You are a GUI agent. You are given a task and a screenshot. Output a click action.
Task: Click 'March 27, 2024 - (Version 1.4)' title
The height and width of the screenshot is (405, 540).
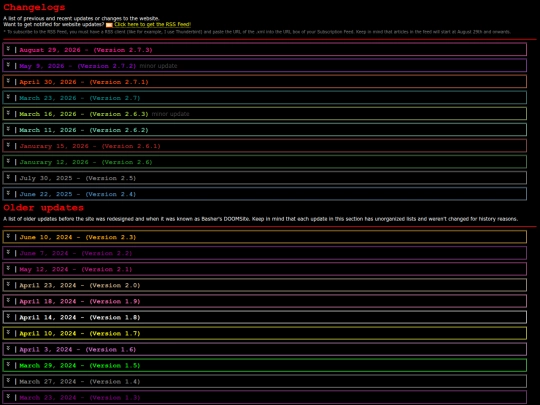(x=80, y=382)
